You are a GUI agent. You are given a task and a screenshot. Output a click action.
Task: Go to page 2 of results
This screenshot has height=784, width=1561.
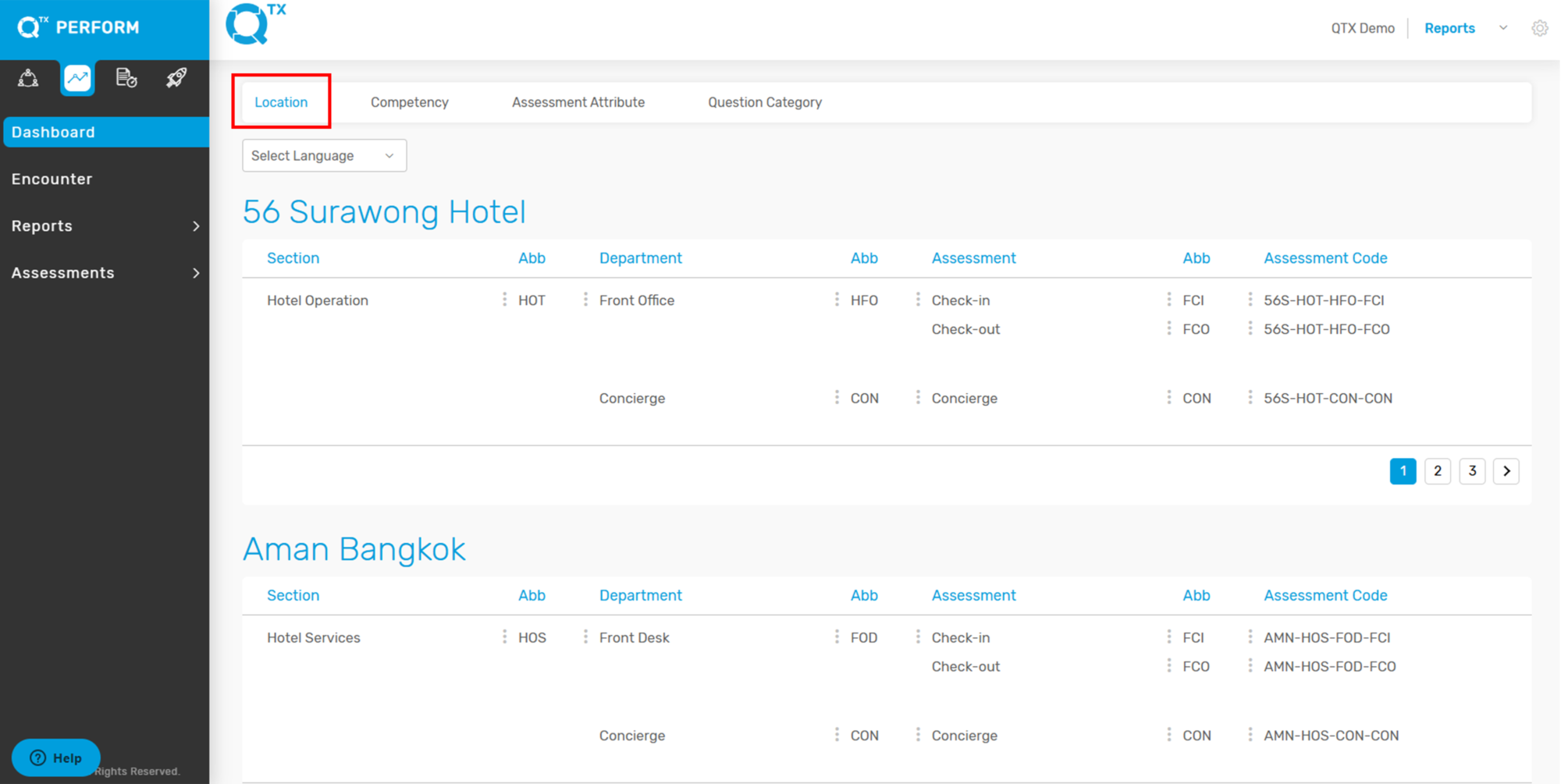click(1437, 471)
